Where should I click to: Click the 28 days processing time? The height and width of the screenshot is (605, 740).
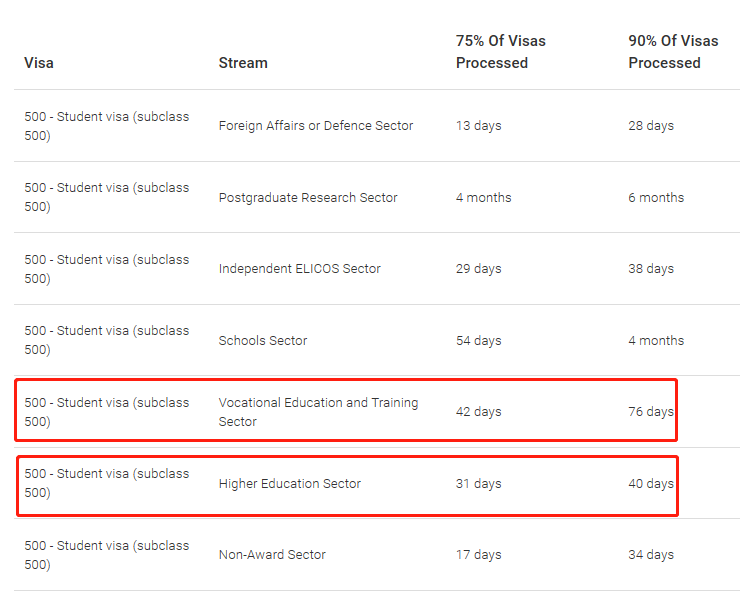[651, 126]
